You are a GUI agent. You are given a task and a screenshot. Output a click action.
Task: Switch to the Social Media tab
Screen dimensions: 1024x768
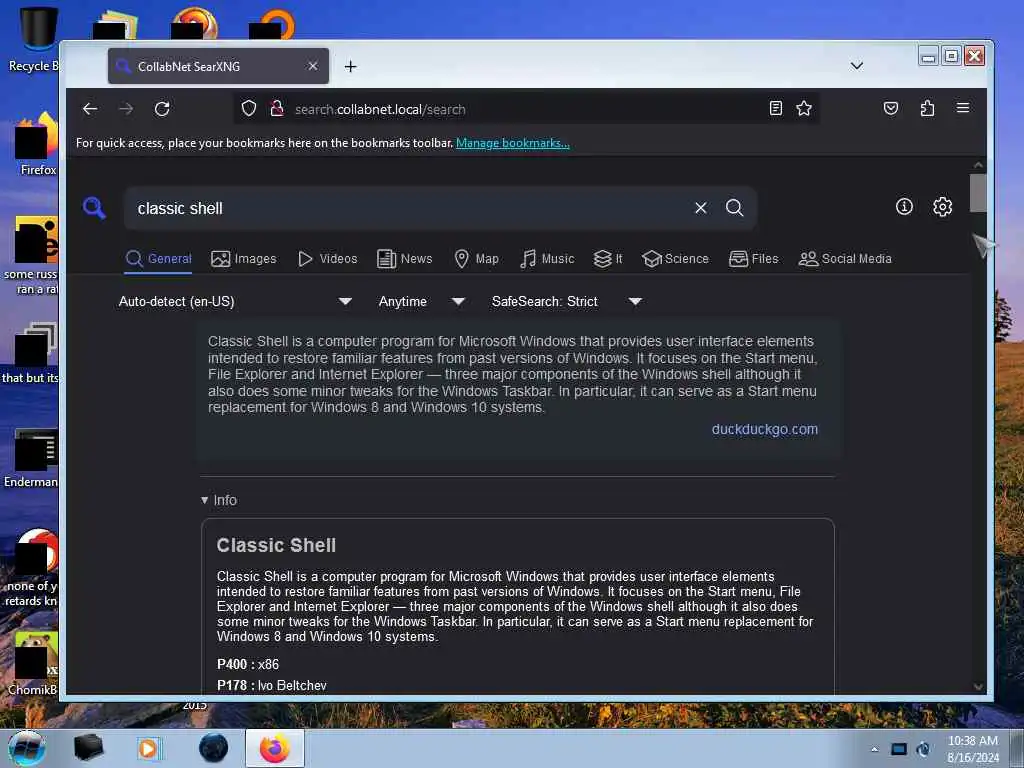845,259
